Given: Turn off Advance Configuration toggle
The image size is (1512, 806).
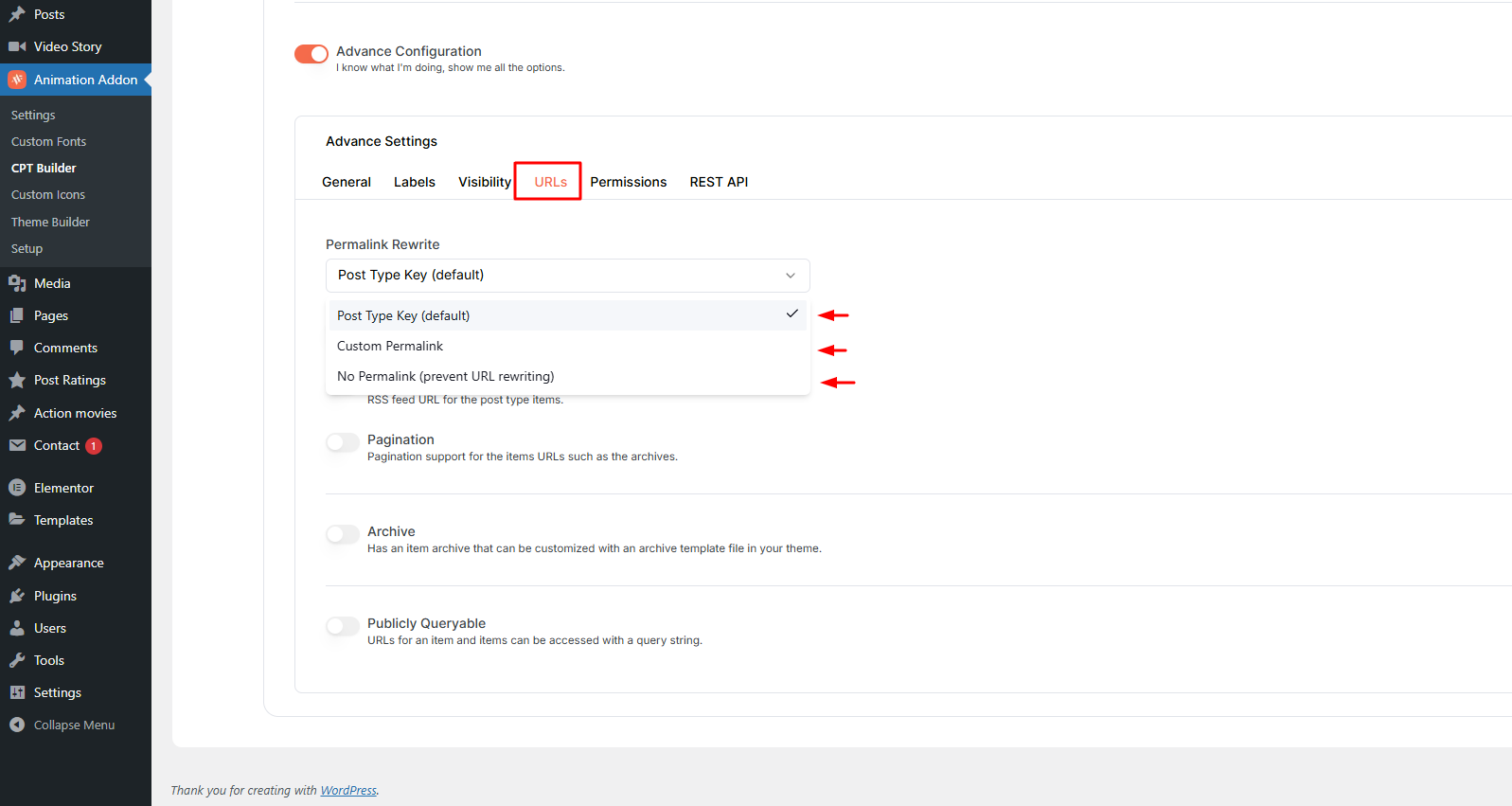Looking at the screenshot, I should [x=311, y=54].
